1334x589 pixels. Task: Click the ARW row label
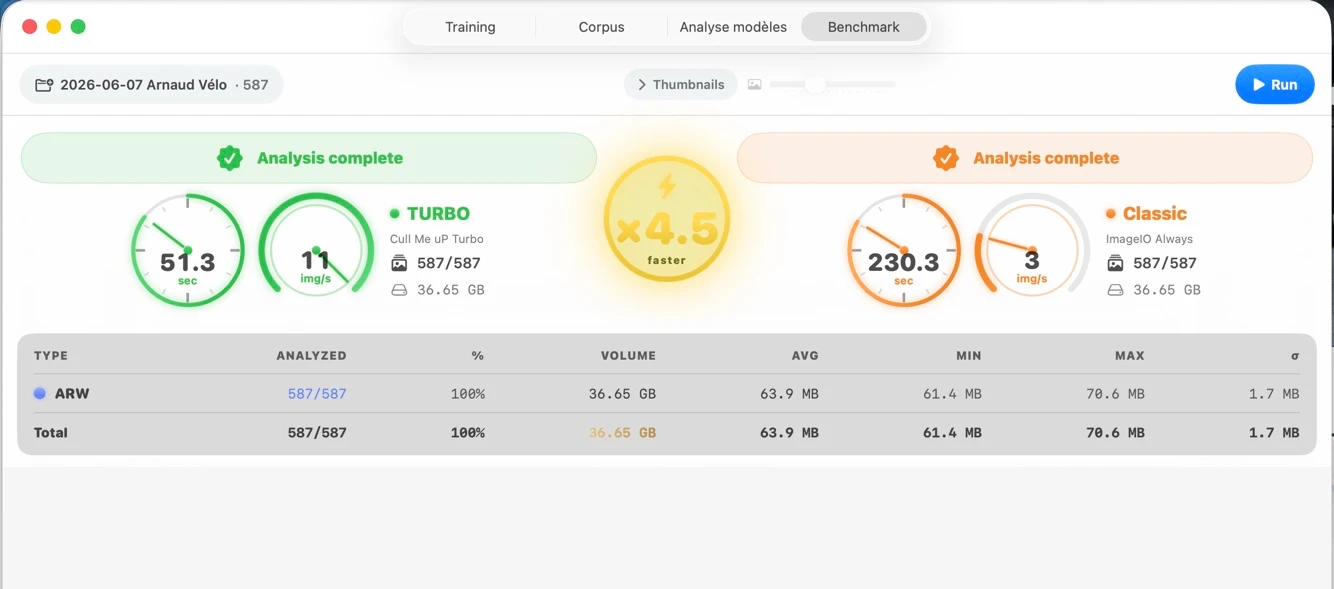72,394
